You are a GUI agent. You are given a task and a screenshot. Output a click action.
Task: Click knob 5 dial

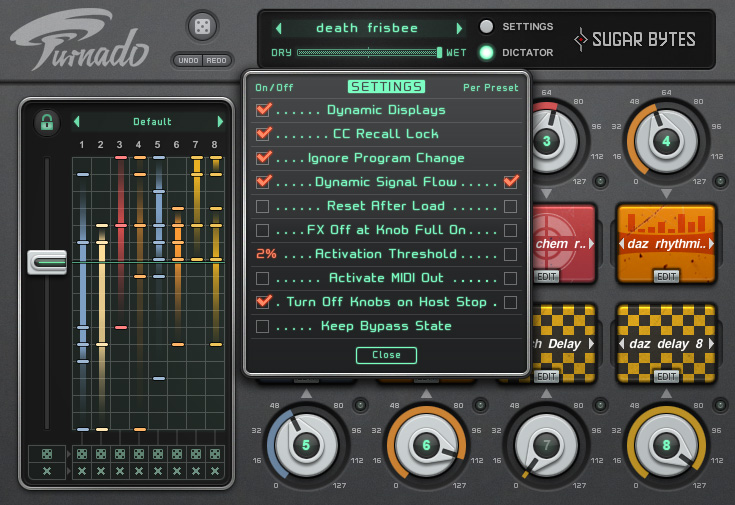[307, 445]
